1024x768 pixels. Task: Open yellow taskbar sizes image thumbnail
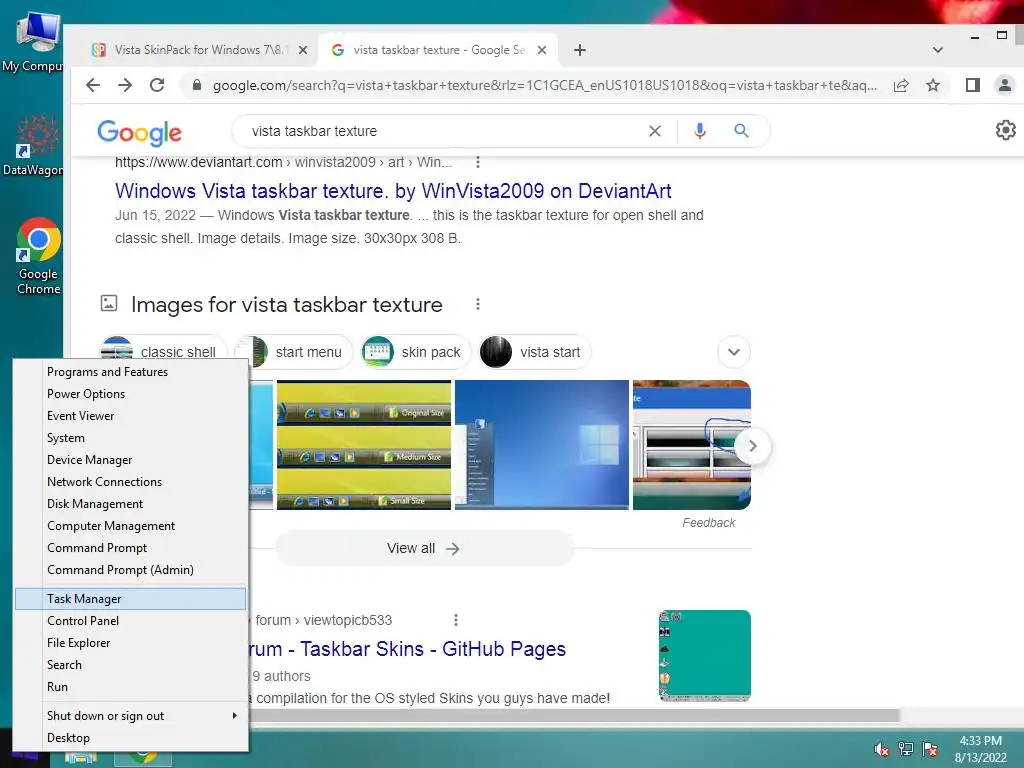pos(364,445)
